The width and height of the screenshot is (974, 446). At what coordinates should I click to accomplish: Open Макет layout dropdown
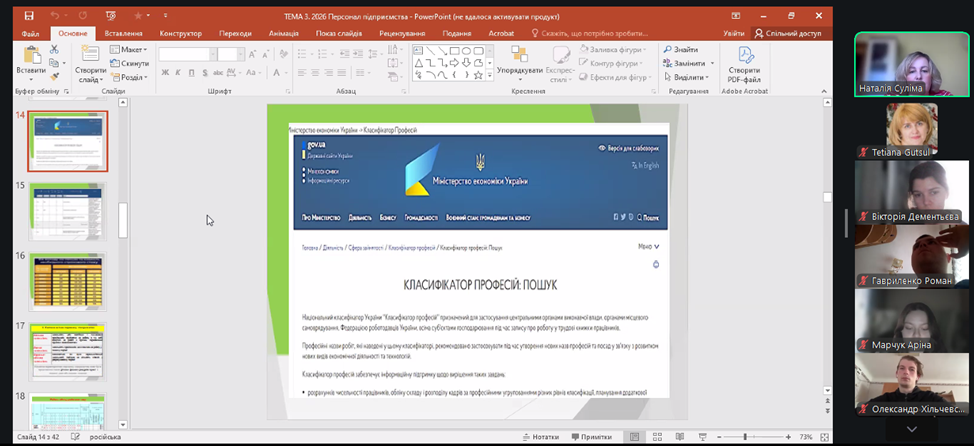[x=129, y=49]
